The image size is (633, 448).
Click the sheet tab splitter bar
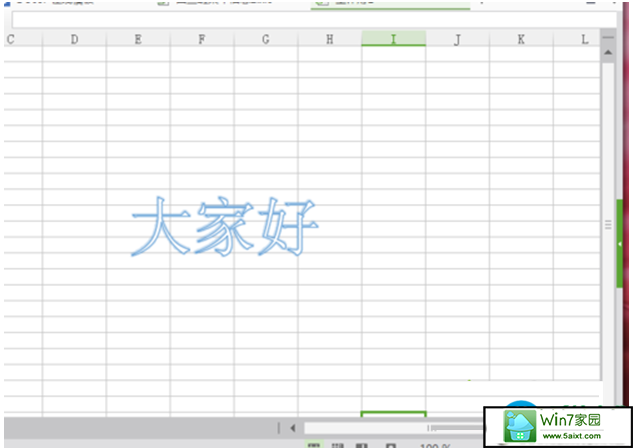tap(279, 428)
